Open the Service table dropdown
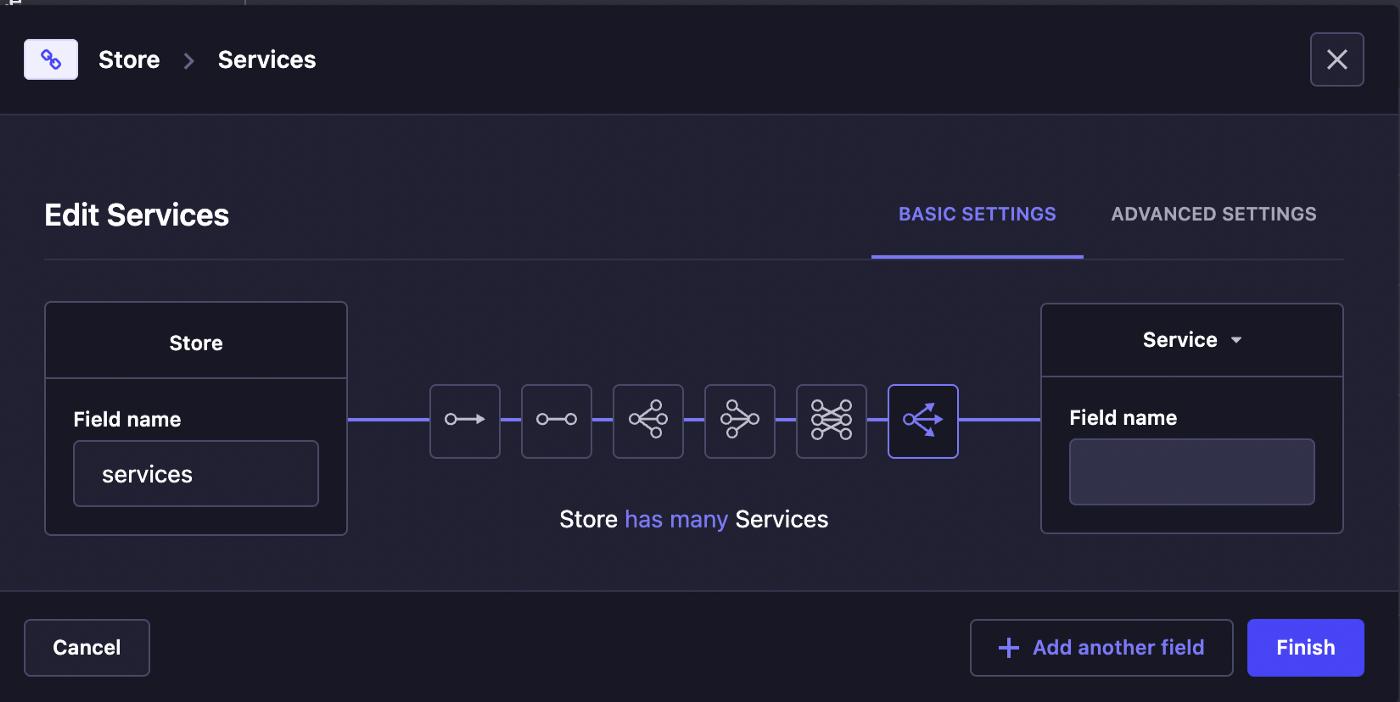This screenshot has width=1400, height=702. pos(1190,340)
